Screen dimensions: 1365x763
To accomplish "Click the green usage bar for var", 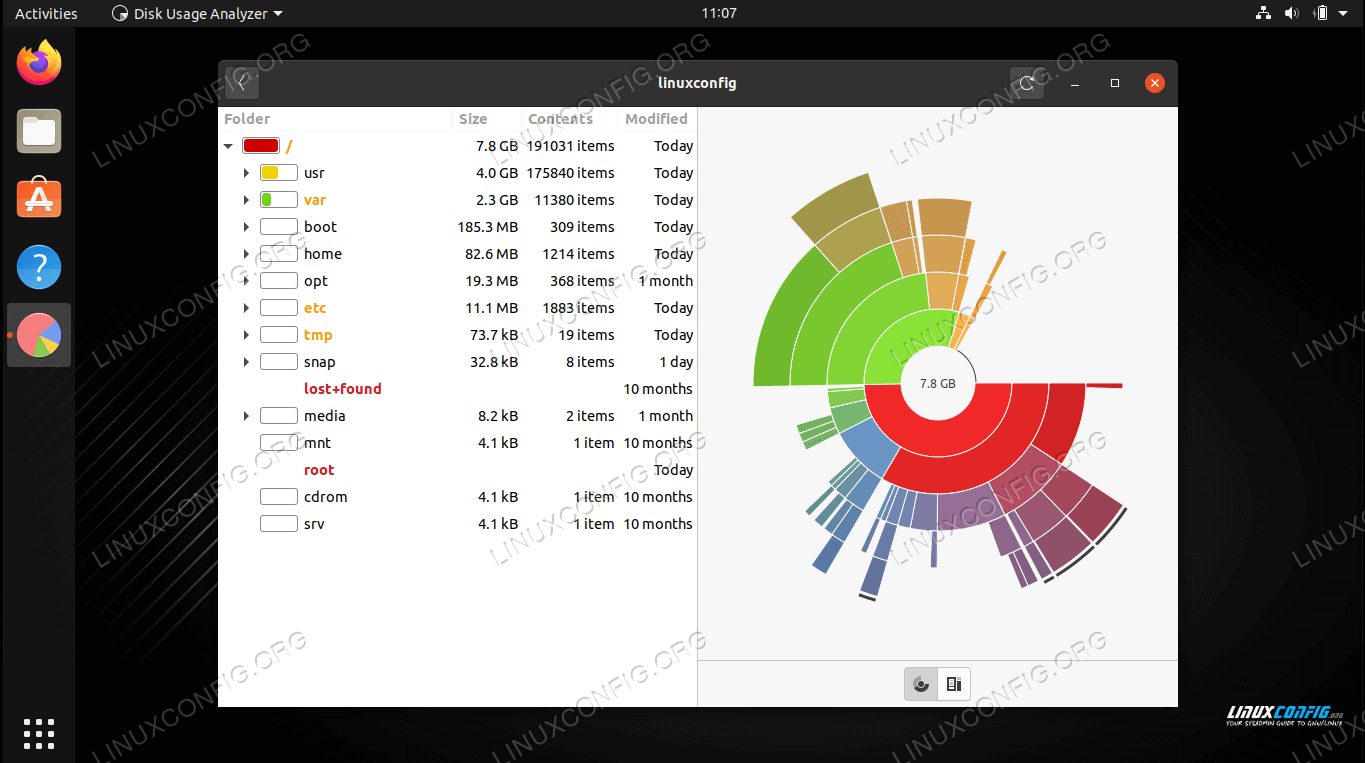I will coord(279,200).
